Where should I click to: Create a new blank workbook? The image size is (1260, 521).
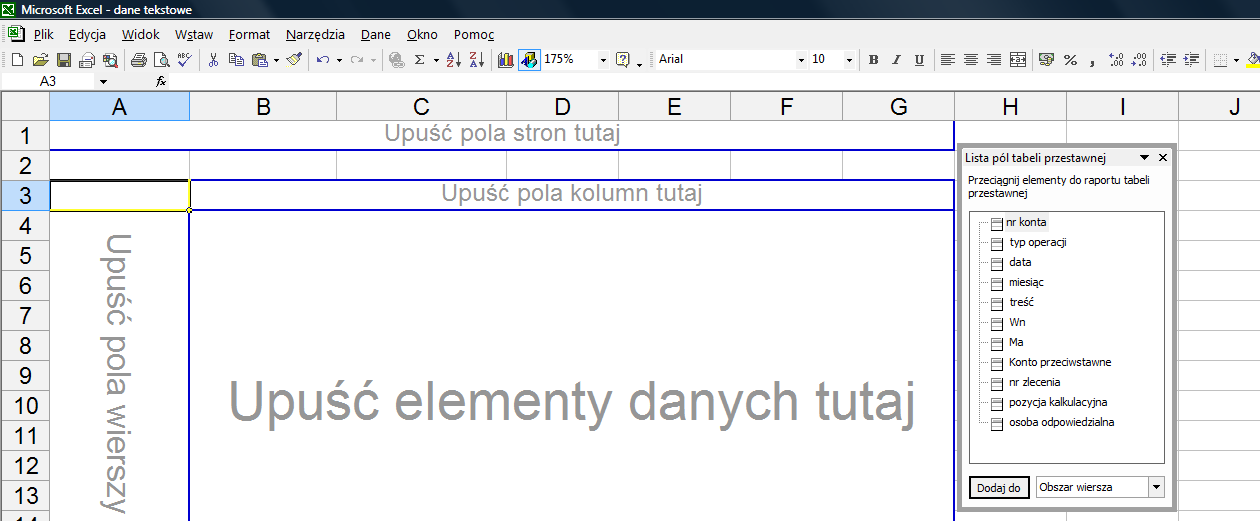[17, 60]
